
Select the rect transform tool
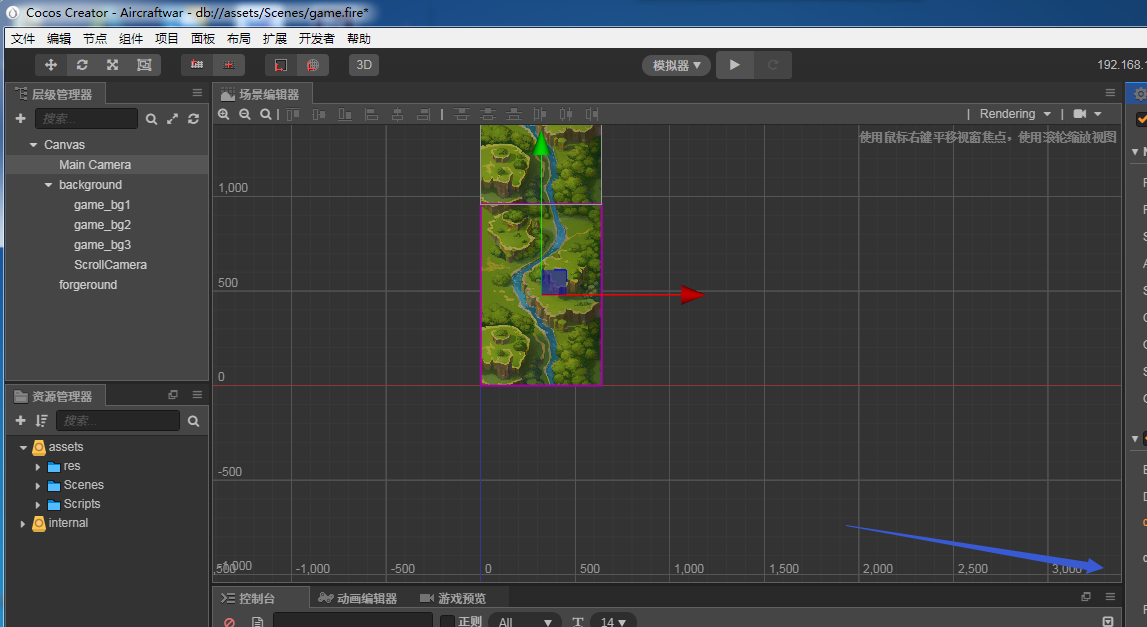point(144,65)
